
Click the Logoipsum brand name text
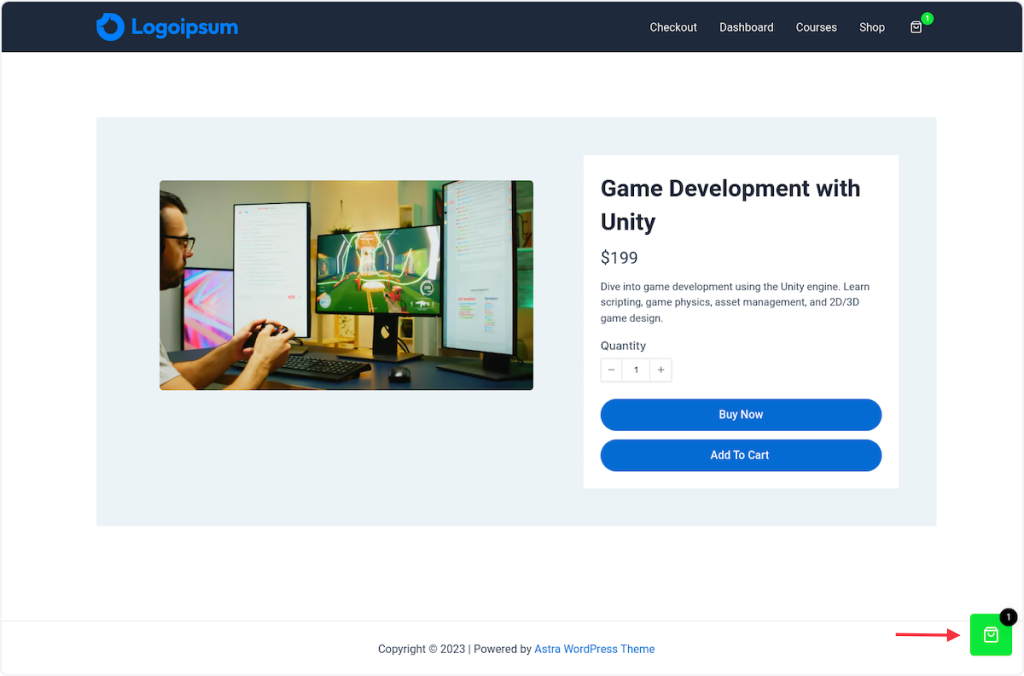[x=184, y=27]
